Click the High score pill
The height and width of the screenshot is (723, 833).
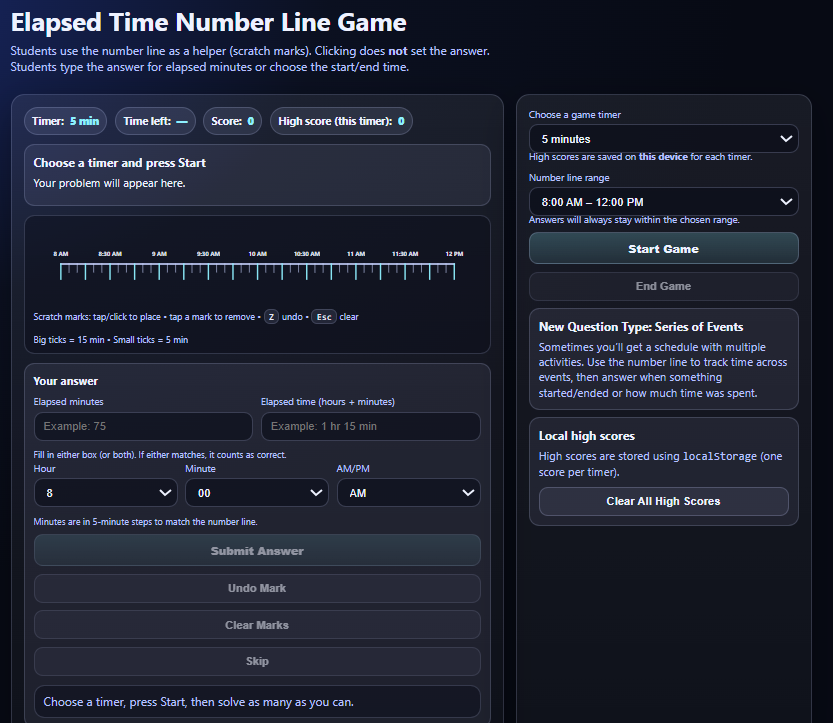click(x=341, y=121)
